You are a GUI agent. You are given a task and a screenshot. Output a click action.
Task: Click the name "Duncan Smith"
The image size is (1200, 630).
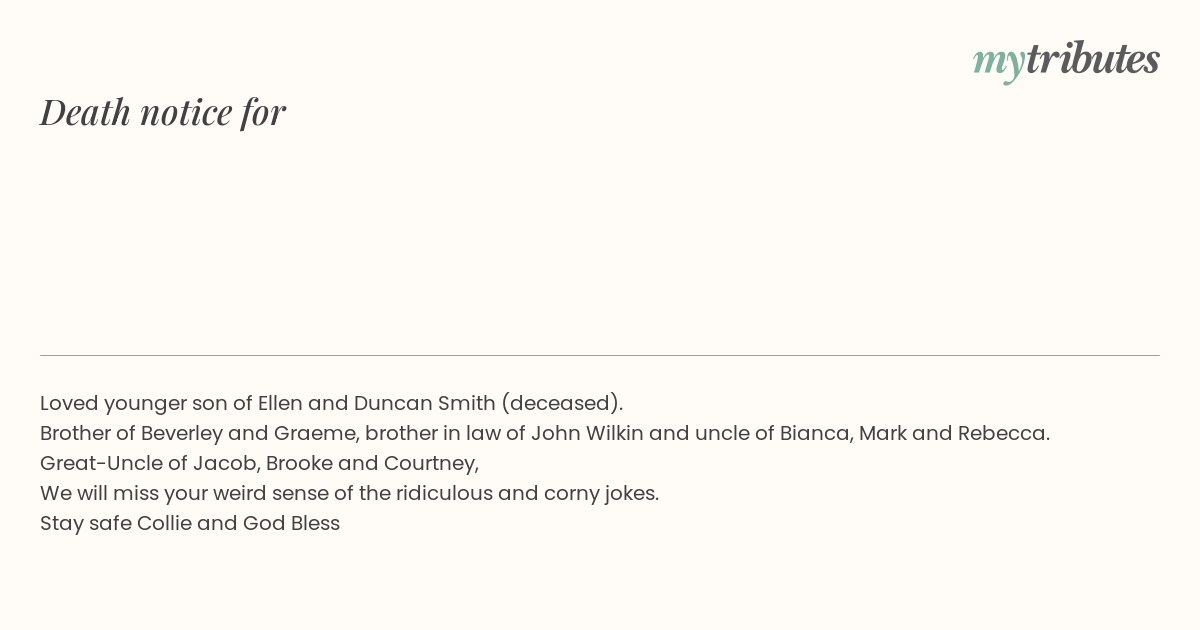[425, 403]
